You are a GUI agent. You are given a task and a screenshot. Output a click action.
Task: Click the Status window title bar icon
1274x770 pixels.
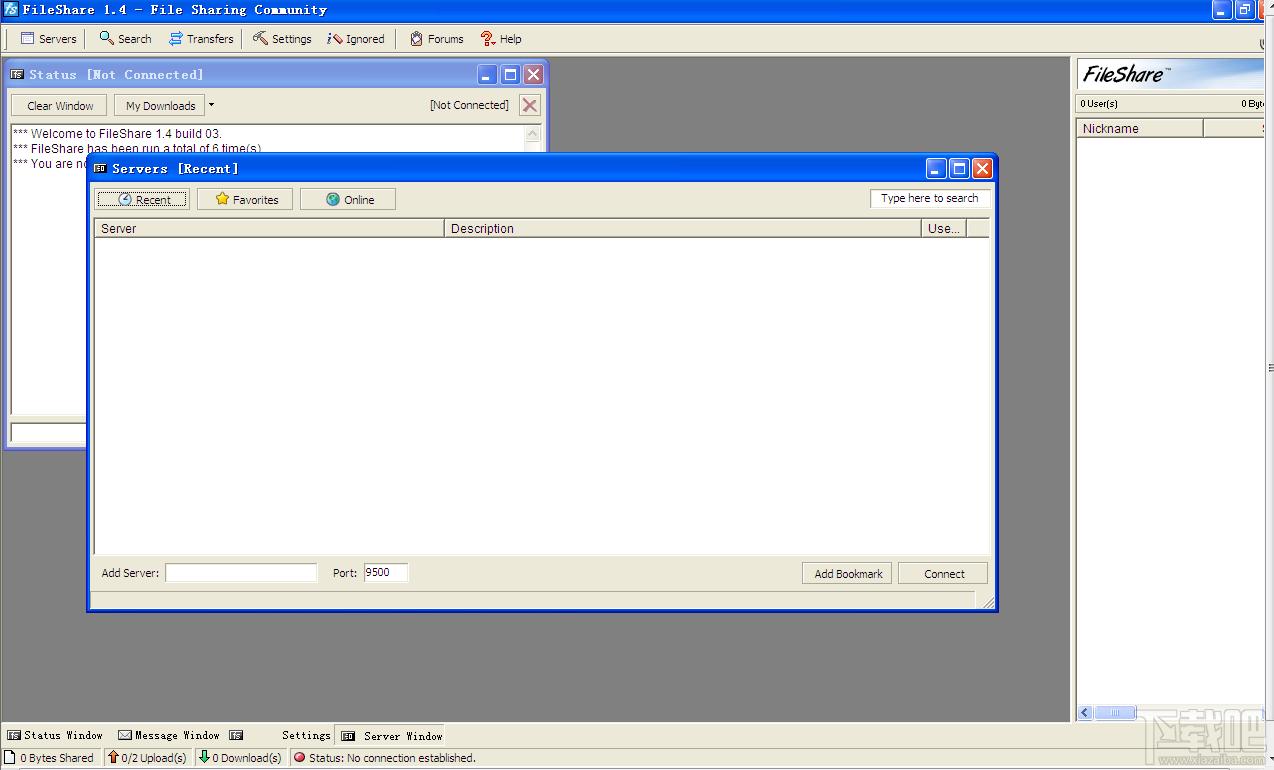tap(17, 74)
